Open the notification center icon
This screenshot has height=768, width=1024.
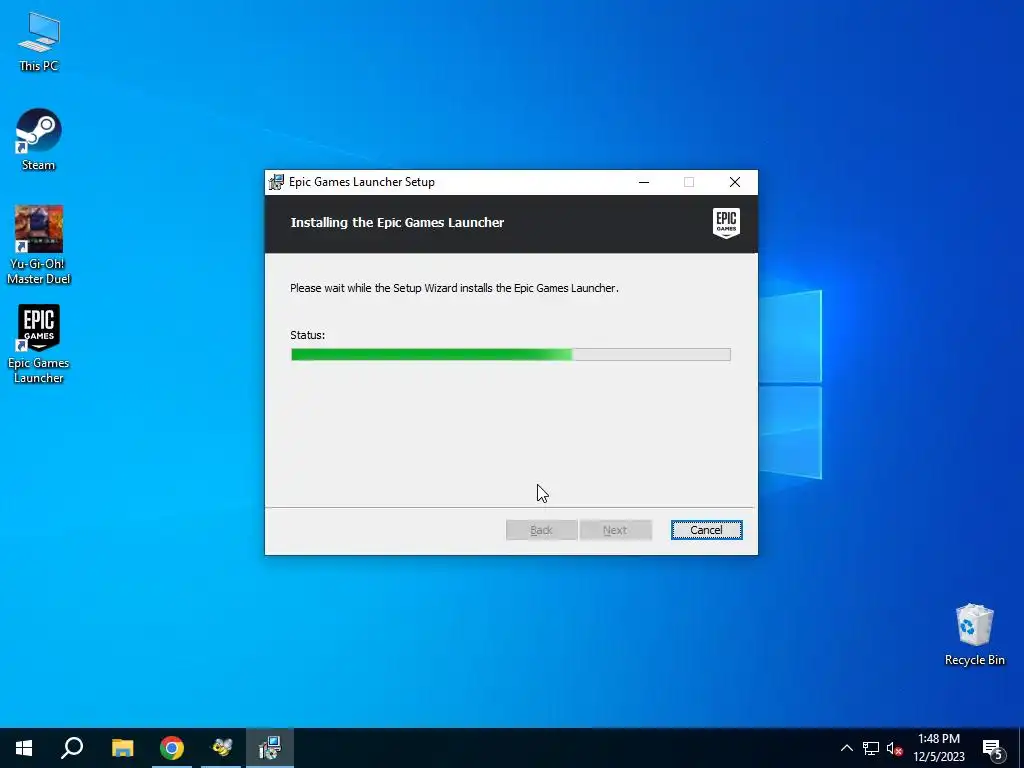point(993,748)
